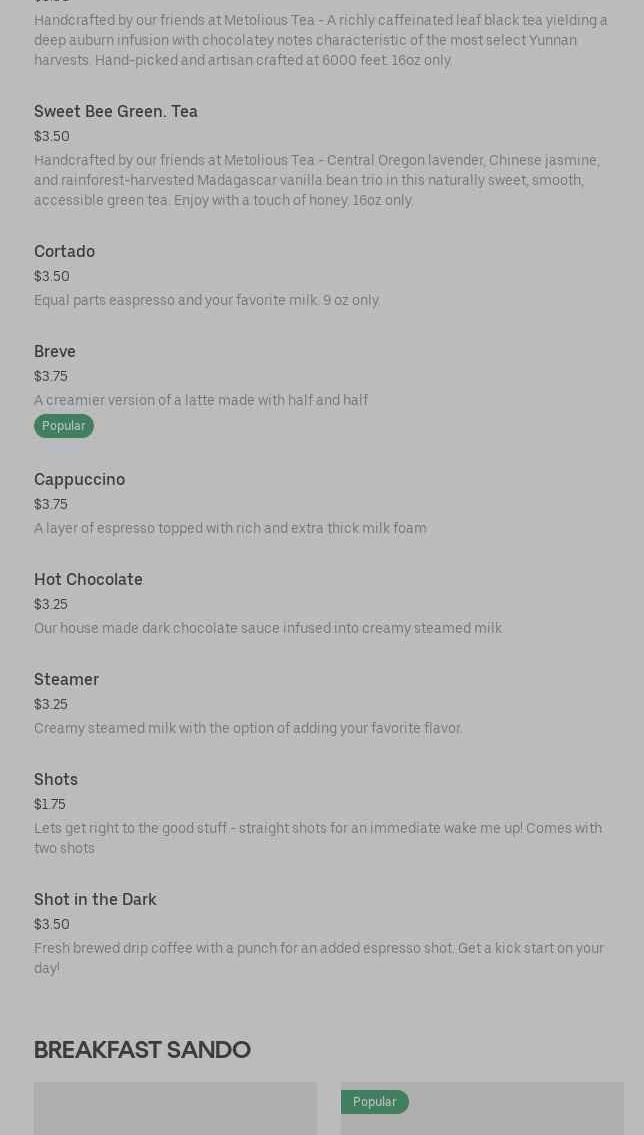
Task: Select the Cappuccino milk foam description
Action: (x=230, y=528)
